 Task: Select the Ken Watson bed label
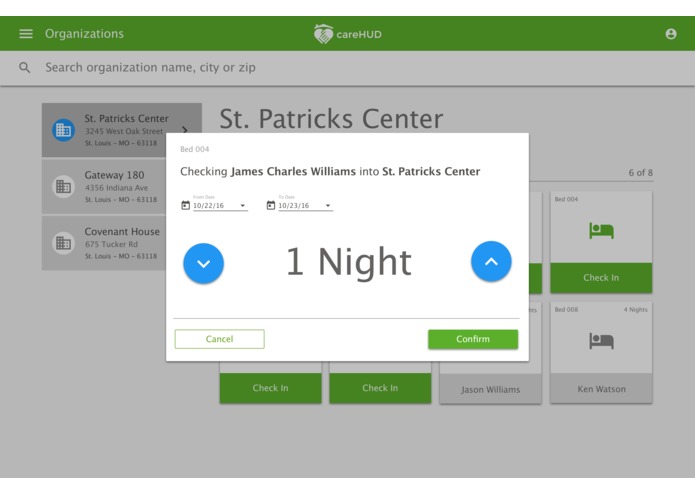point(601,389)
